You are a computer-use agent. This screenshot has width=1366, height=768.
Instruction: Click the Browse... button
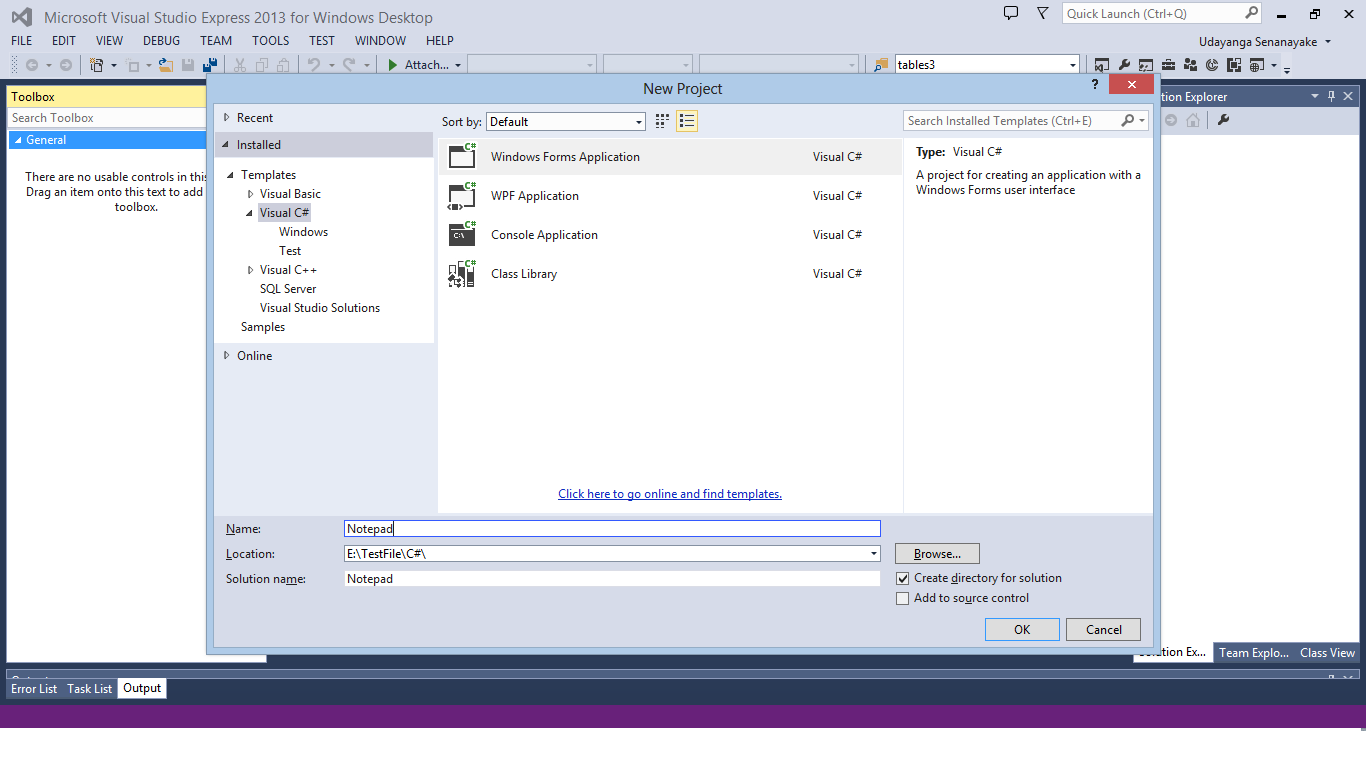tap(937, 554)
